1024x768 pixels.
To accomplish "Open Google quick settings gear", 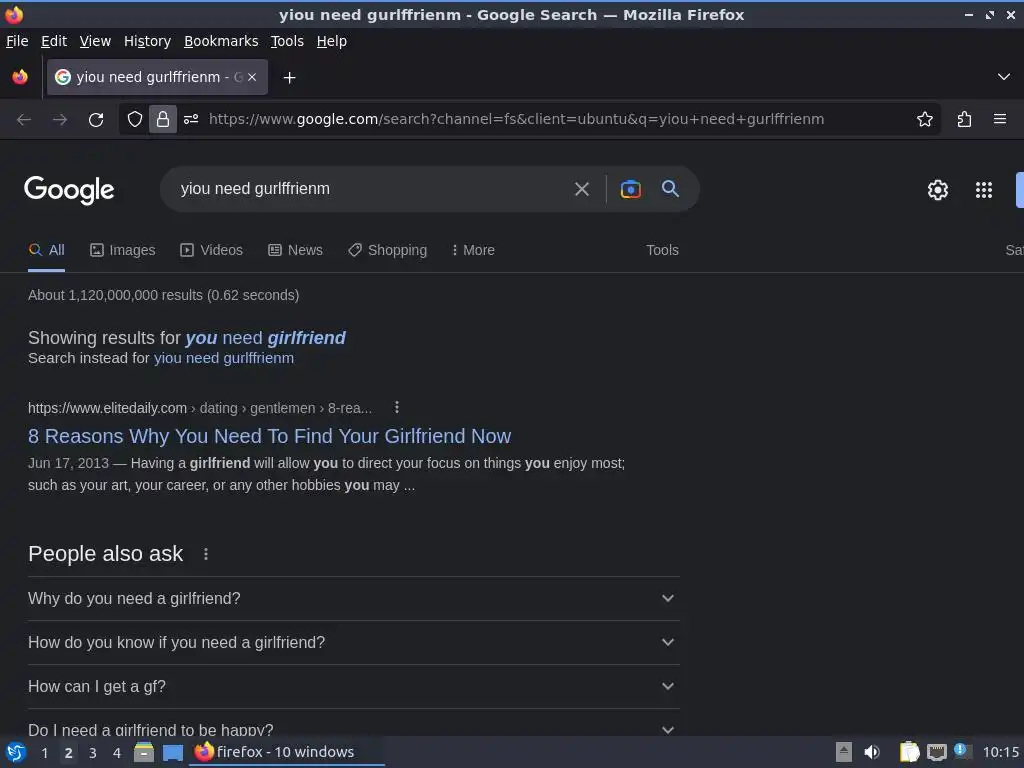I will [937, 190].
